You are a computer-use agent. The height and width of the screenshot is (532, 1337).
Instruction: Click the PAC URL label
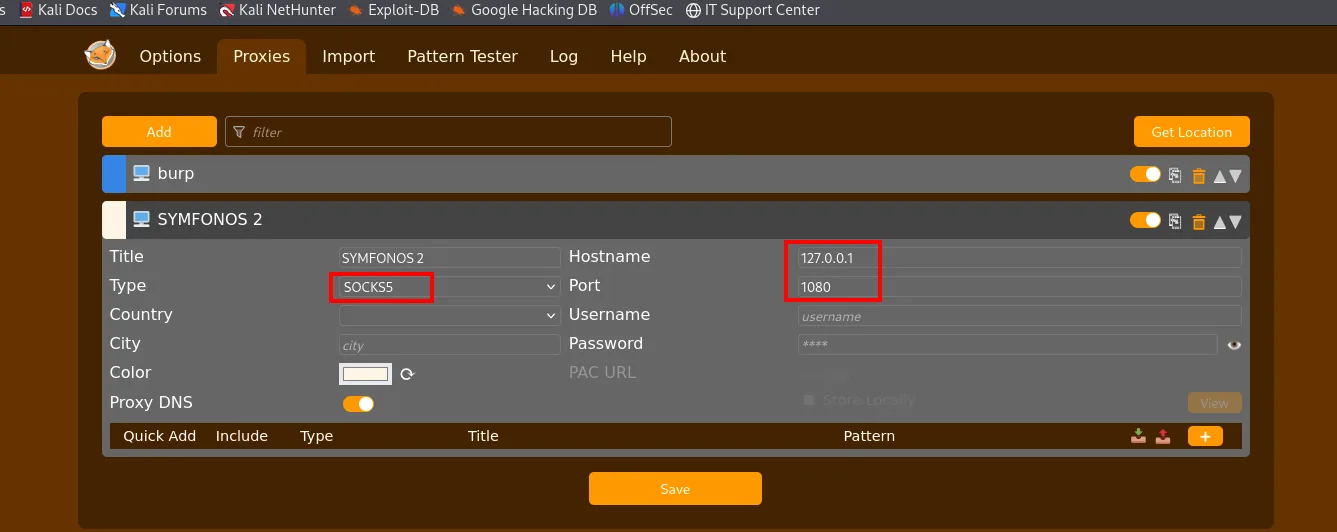click(602, 372)
